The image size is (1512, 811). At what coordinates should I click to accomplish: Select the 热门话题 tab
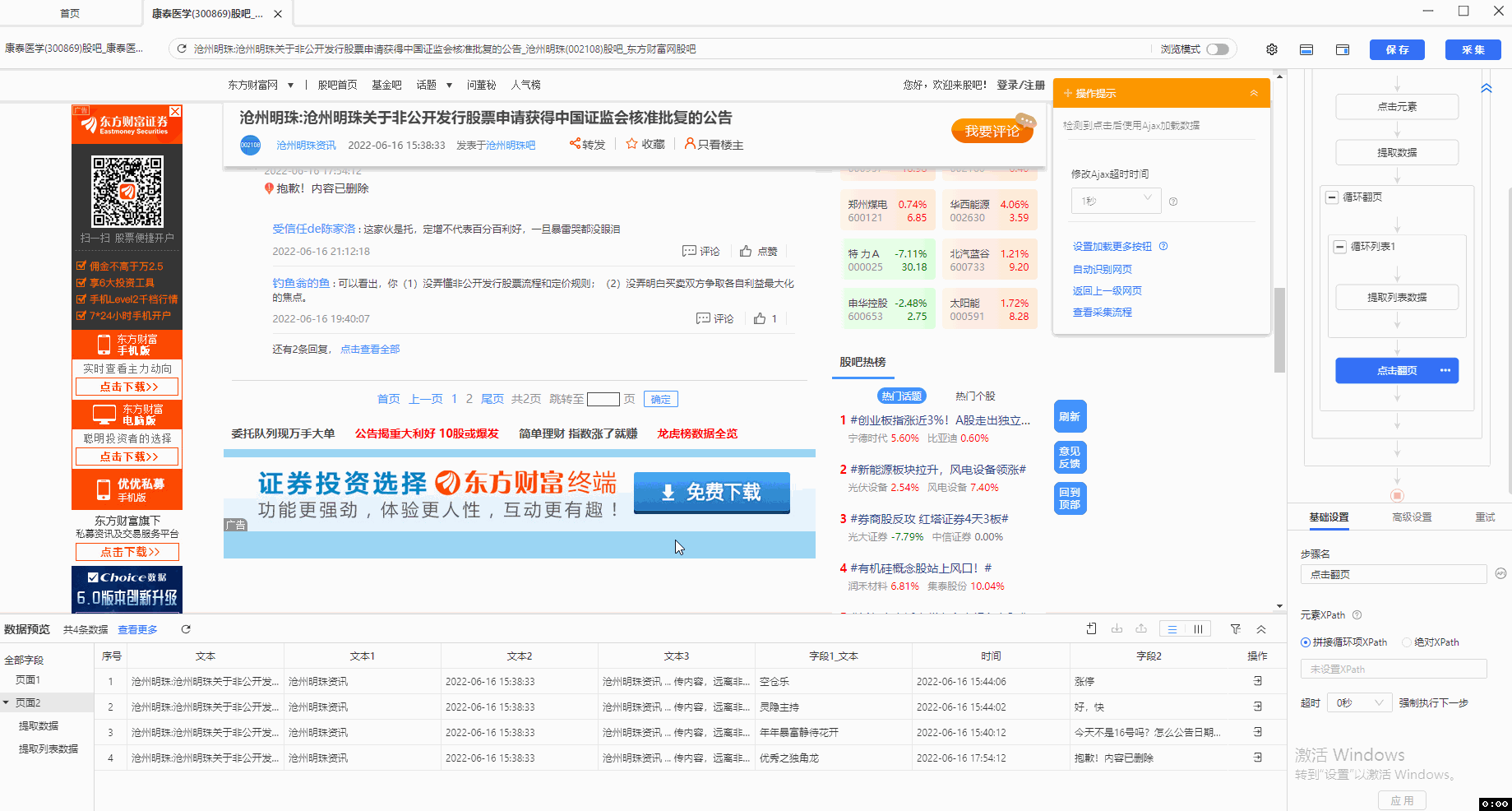coord(902,396)
